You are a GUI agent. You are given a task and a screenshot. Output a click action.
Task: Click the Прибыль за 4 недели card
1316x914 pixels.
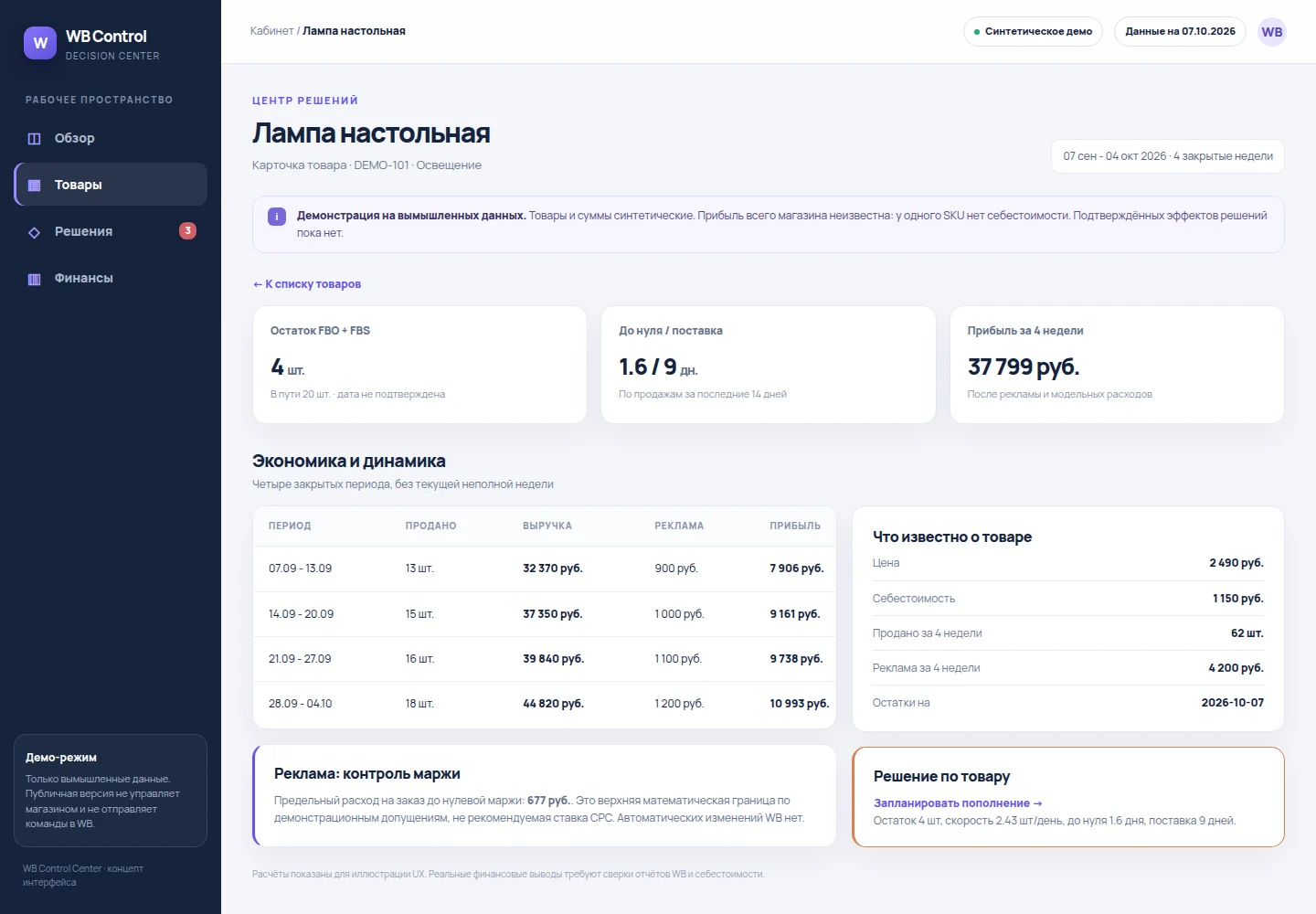[x=1117, y=365]
